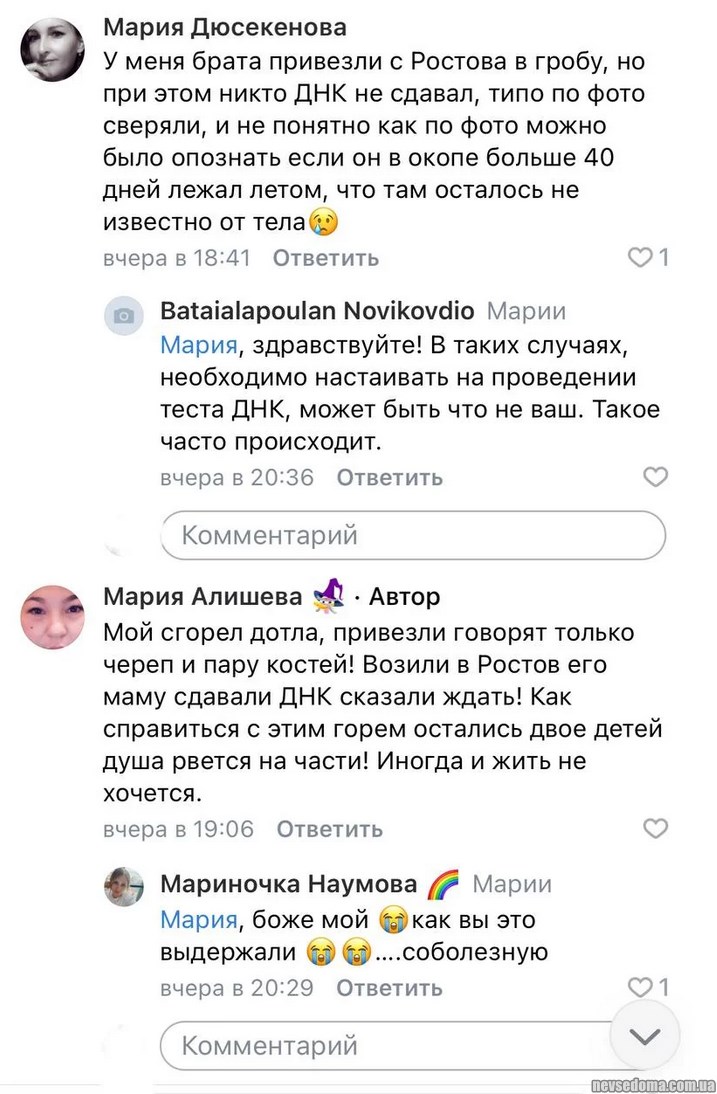Screen dimensions: 717x1094
Task: Reply to the comment posted at 20:29
Action: [389, 987]
